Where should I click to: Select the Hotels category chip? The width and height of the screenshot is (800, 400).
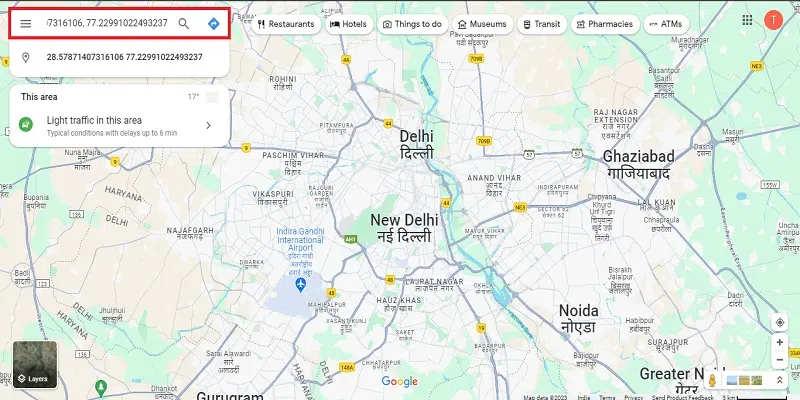point(349,24)
